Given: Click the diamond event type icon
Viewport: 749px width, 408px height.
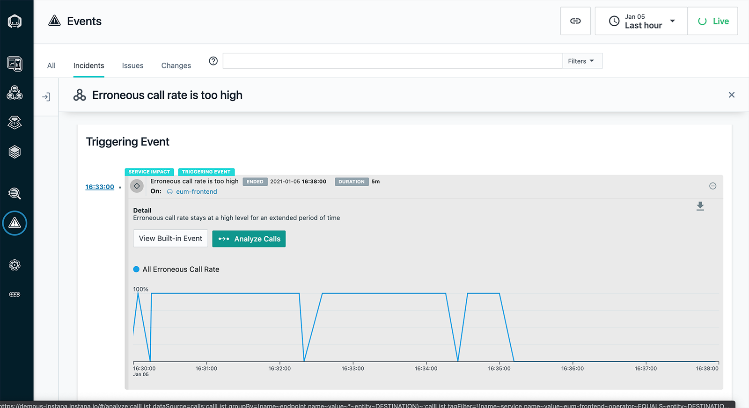Looking at the screenshot, I should tap(137, 186).
